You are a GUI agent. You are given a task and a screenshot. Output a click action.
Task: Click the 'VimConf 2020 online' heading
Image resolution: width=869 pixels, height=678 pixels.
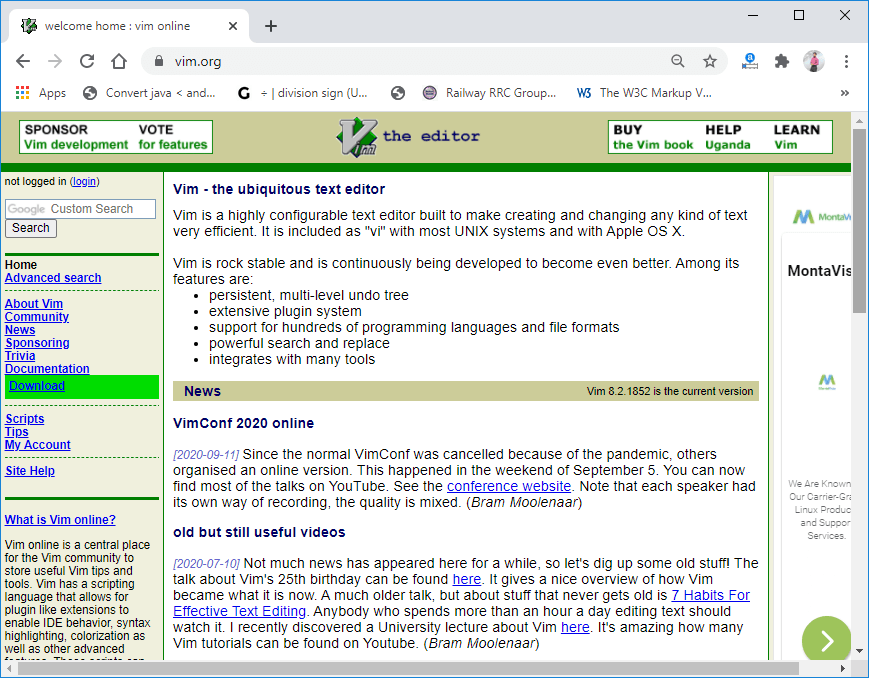[x=243, y=423]
